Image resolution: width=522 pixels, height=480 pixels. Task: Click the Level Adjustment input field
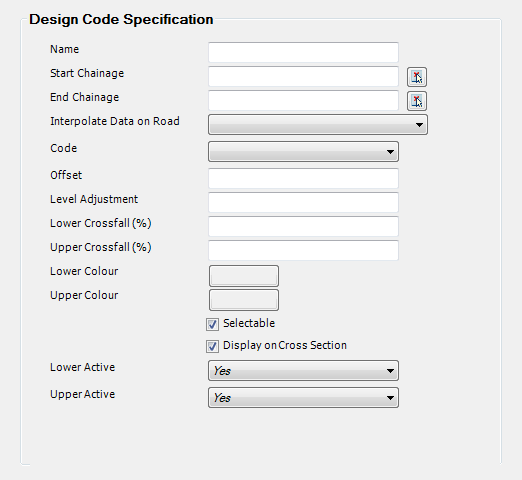point(303,202)
